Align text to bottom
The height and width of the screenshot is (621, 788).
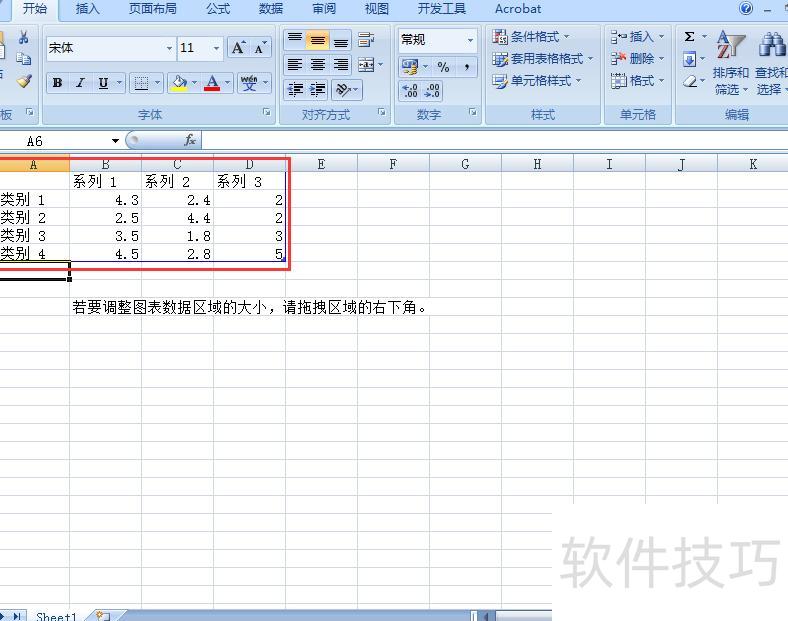click(341, 40)
